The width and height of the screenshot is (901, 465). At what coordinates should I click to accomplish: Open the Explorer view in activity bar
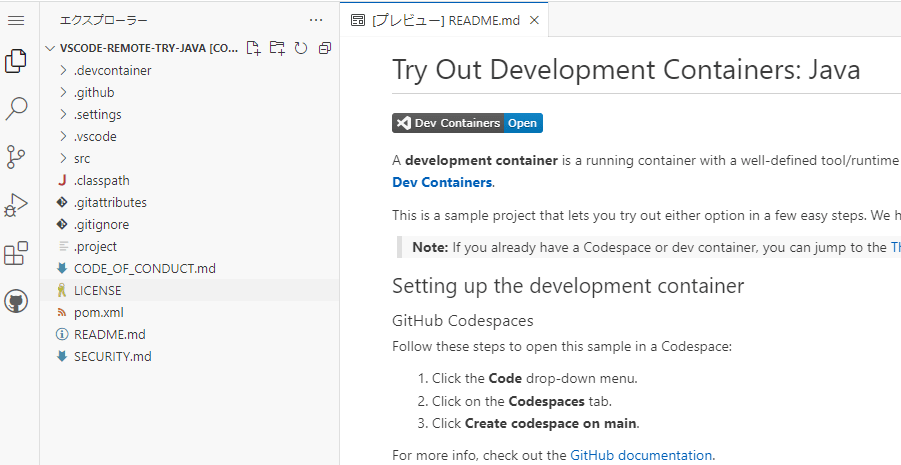click(16, 61)
